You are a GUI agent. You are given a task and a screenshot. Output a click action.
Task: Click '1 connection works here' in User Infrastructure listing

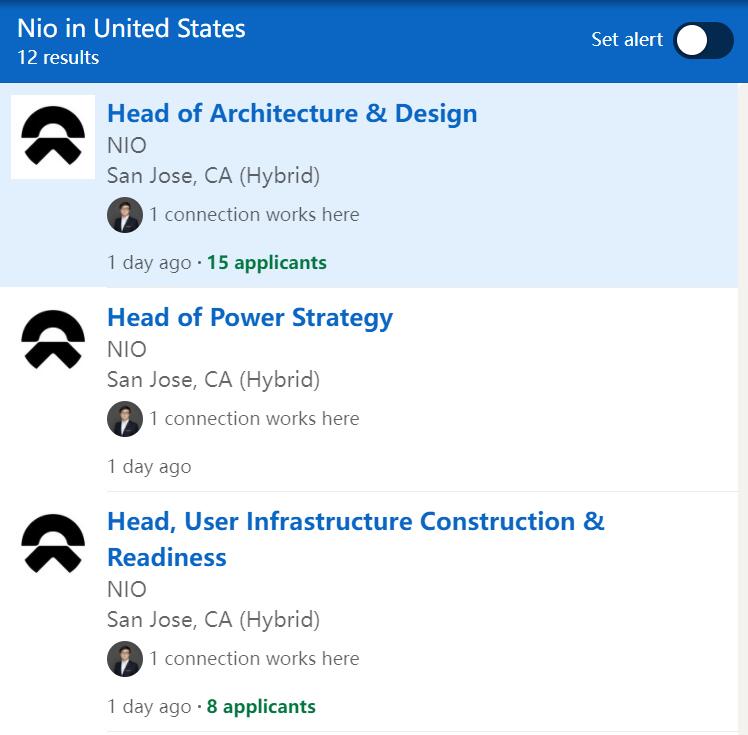click(254, 659)
